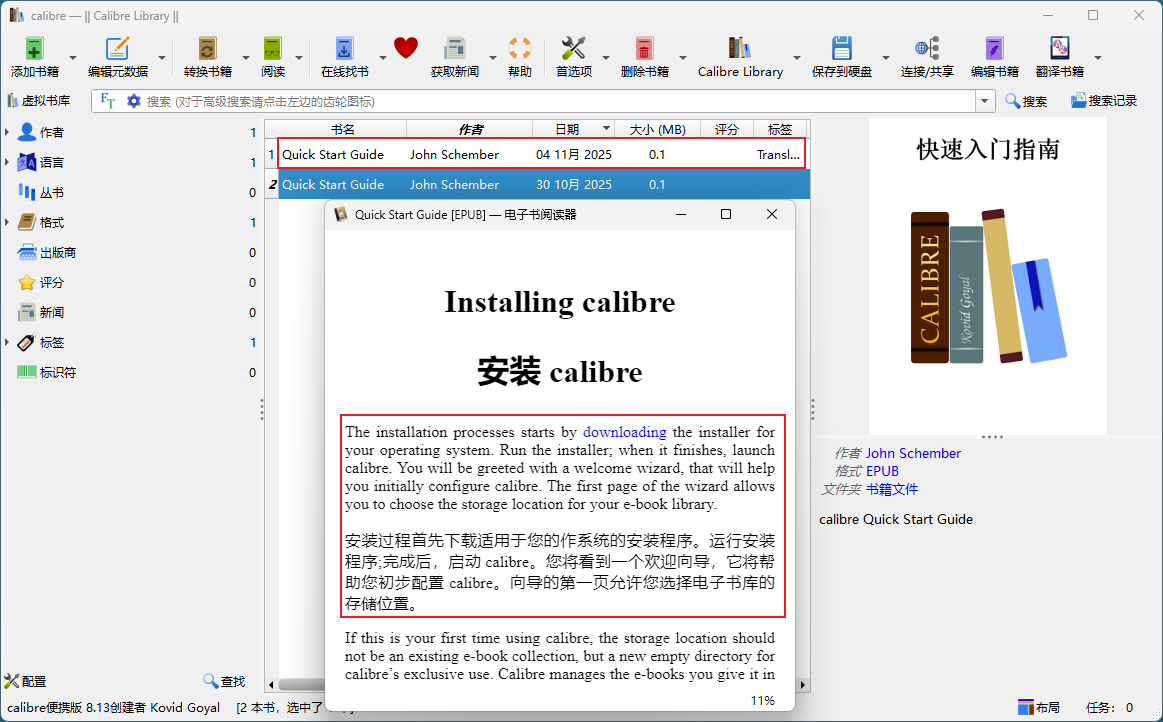Viewport: 1163px width, 722px height.
Task: Sort by the Date (日期) column header
Action: coord(567,129)
